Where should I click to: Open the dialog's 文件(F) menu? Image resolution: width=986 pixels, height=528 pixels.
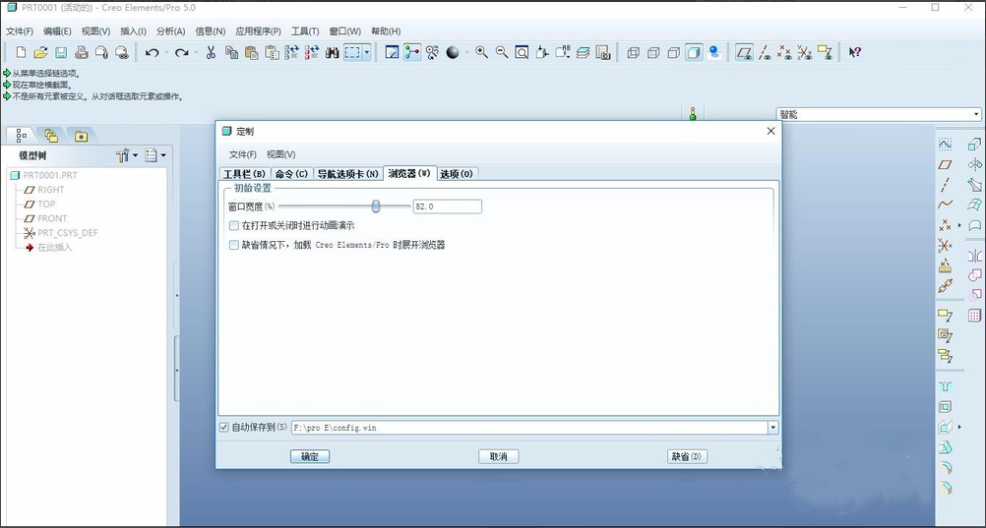243,155
